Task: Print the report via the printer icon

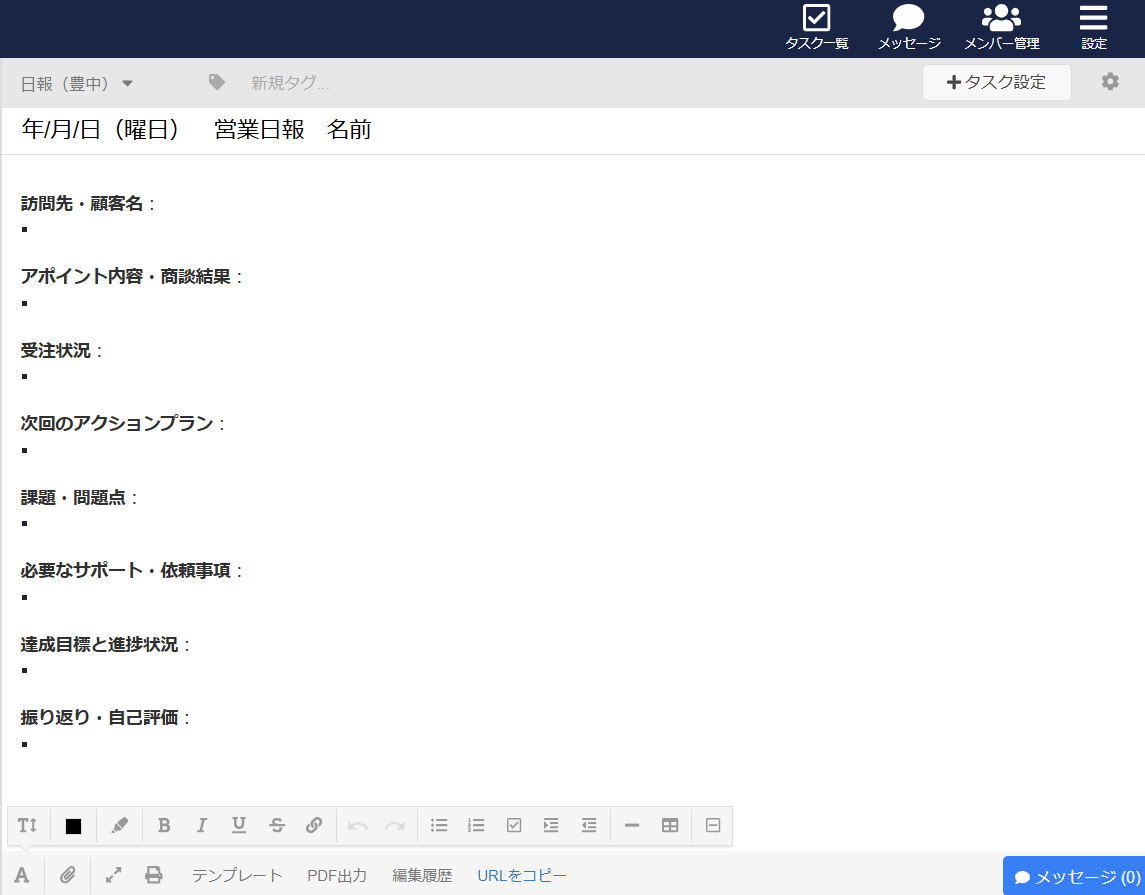Action: coord(153,874)
